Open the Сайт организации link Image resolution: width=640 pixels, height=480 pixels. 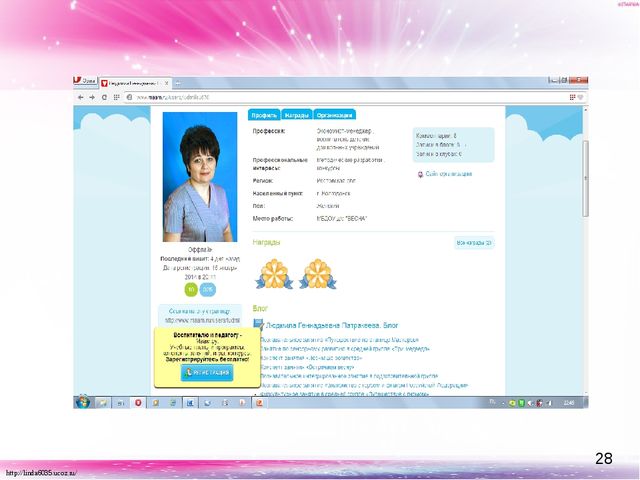(449, 174)
